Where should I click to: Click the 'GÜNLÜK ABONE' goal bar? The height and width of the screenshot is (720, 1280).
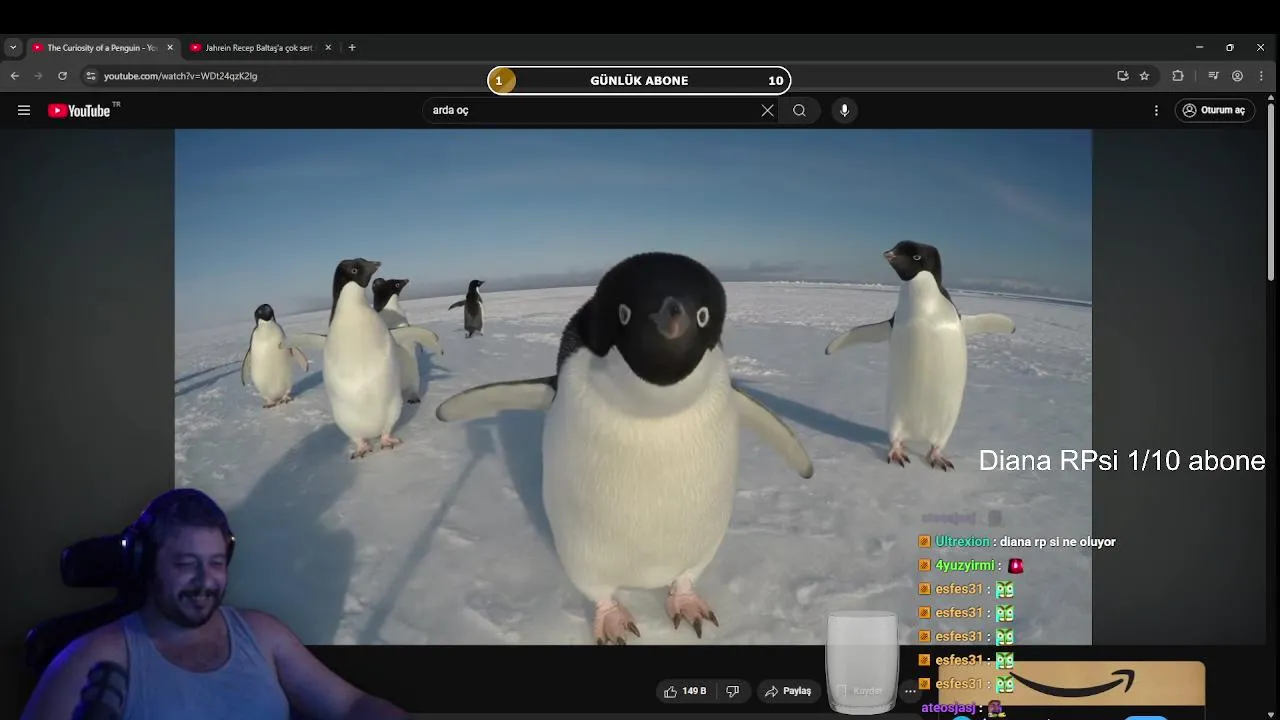pos(639,80)
